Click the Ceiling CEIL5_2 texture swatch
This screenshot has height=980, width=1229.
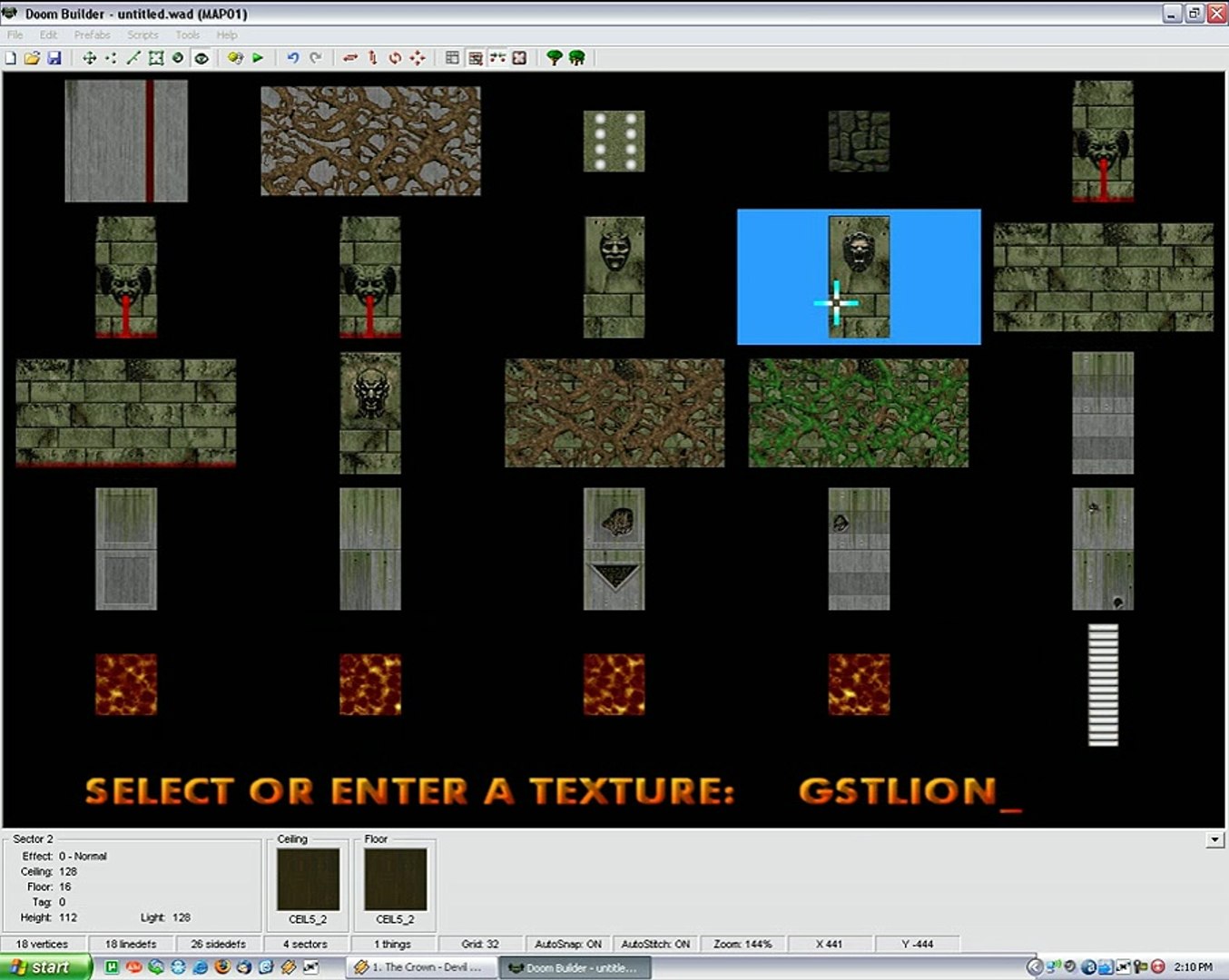click(308, 878)
